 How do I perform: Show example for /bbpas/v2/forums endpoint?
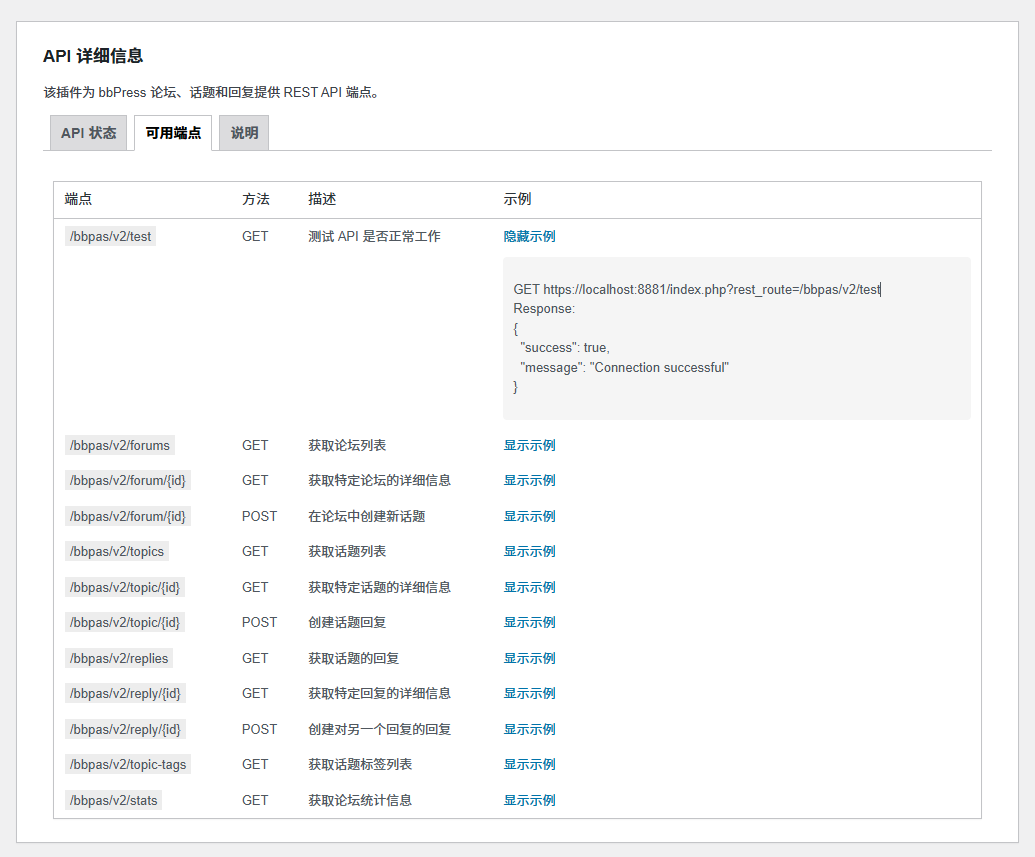[x=529, y=446]
